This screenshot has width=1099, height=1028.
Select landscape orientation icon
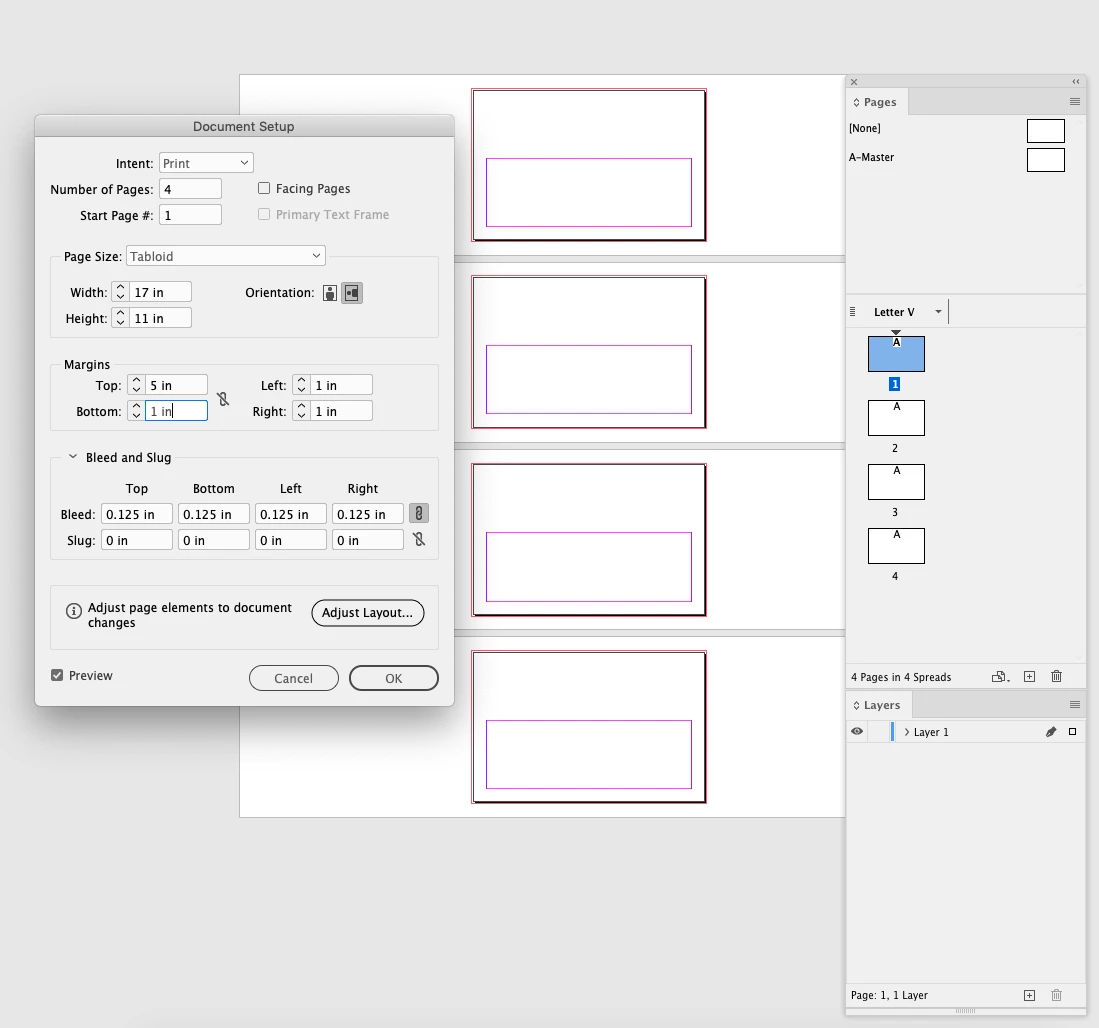pos(352,293)
